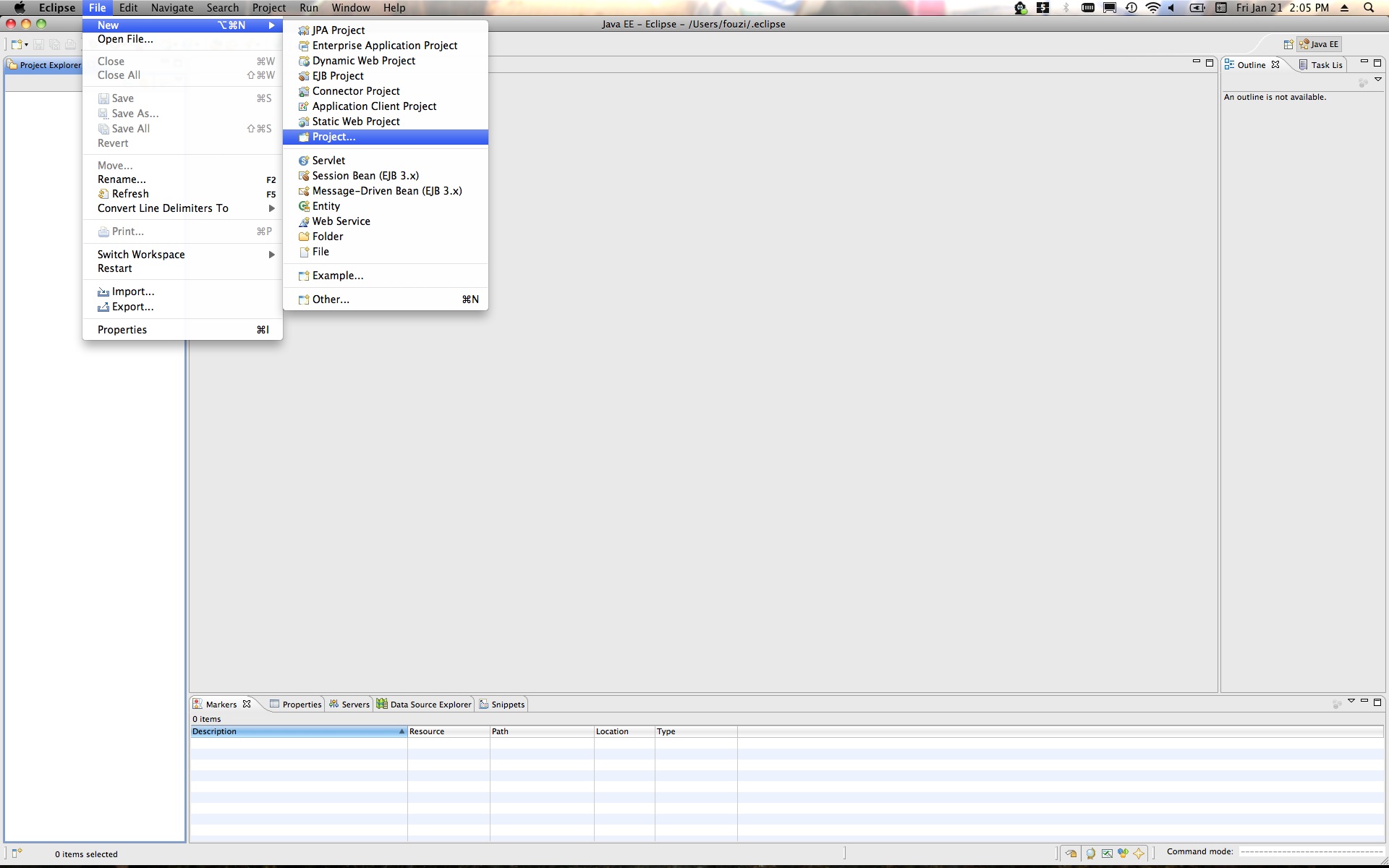The width and height of the screenshot is (1389, 868).
Task: Choose Open File... in File menu
Action: 182,39
